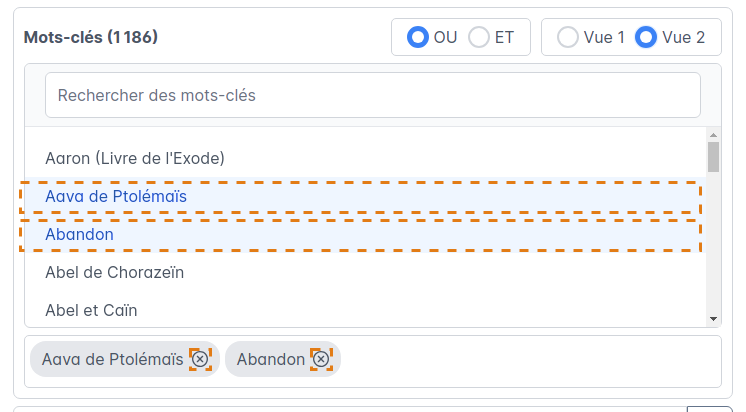Select keyword Aaron (Livre de l'Exode)
This screenshot has width=746, height=412.
[135, 158]
